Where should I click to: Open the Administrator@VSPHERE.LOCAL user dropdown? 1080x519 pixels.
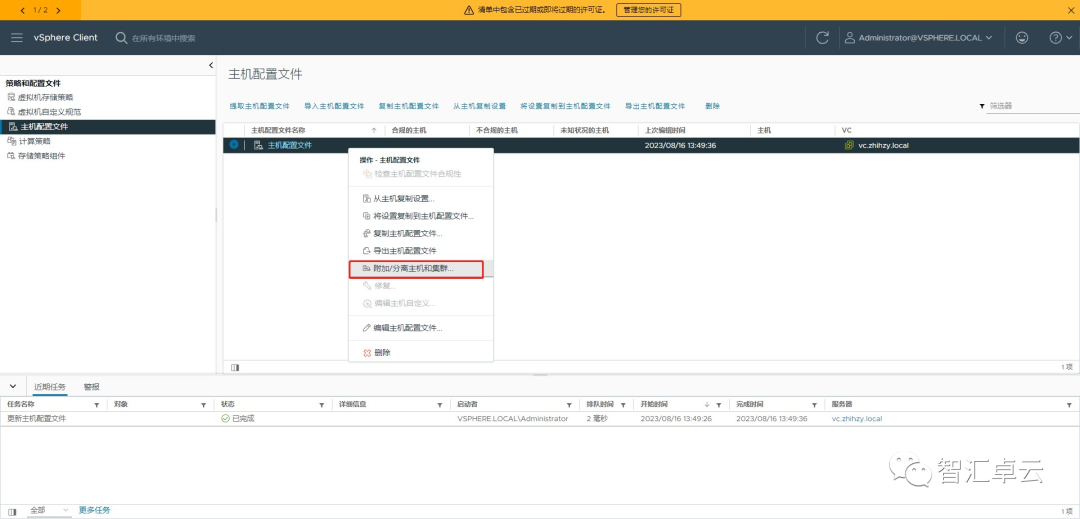[x=918, y=38]
